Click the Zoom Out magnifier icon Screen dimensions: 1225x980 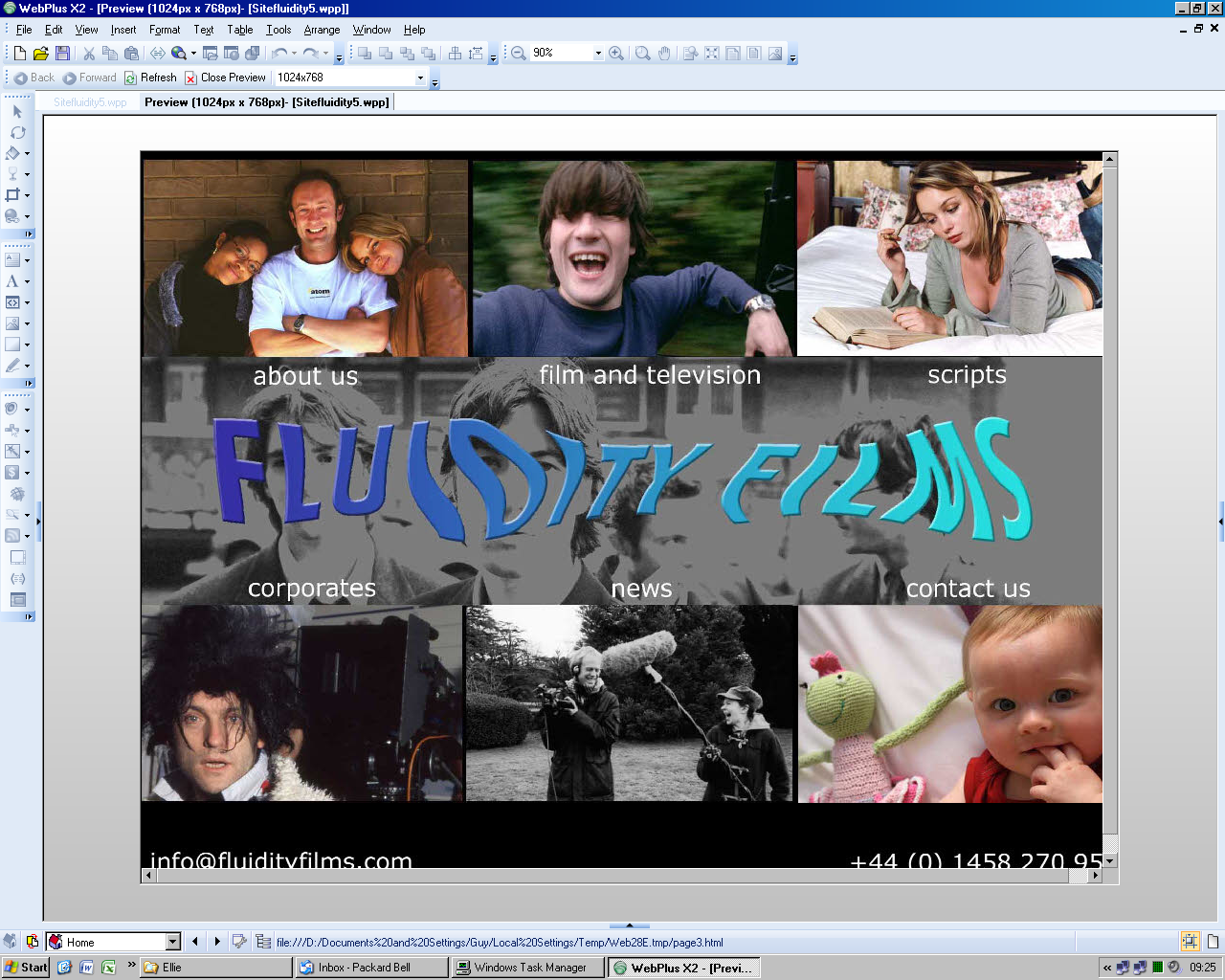tap(518, 54)
